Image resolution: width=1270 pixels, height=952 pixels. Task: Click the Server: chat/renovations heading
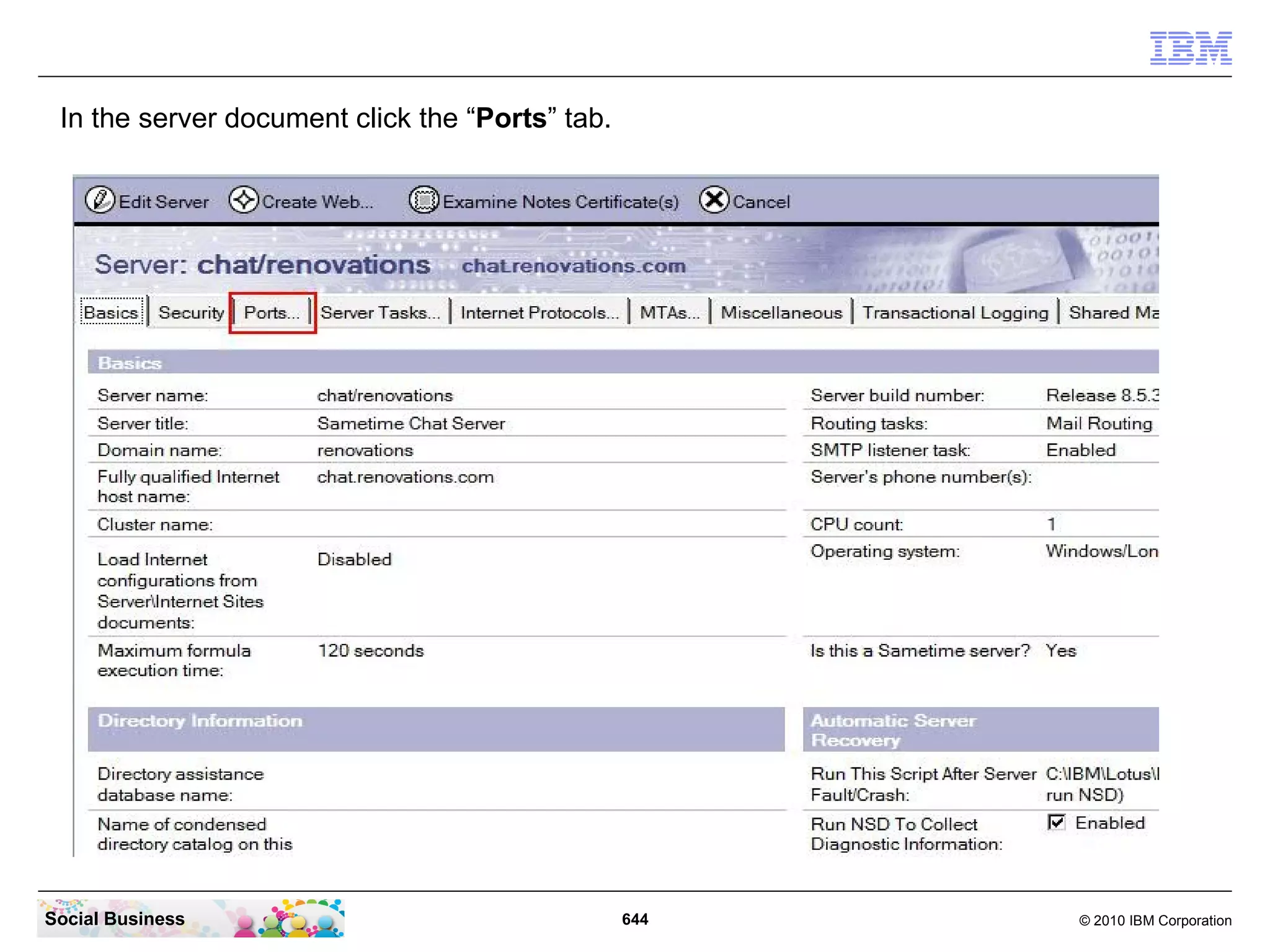click(x=262, y=265)
